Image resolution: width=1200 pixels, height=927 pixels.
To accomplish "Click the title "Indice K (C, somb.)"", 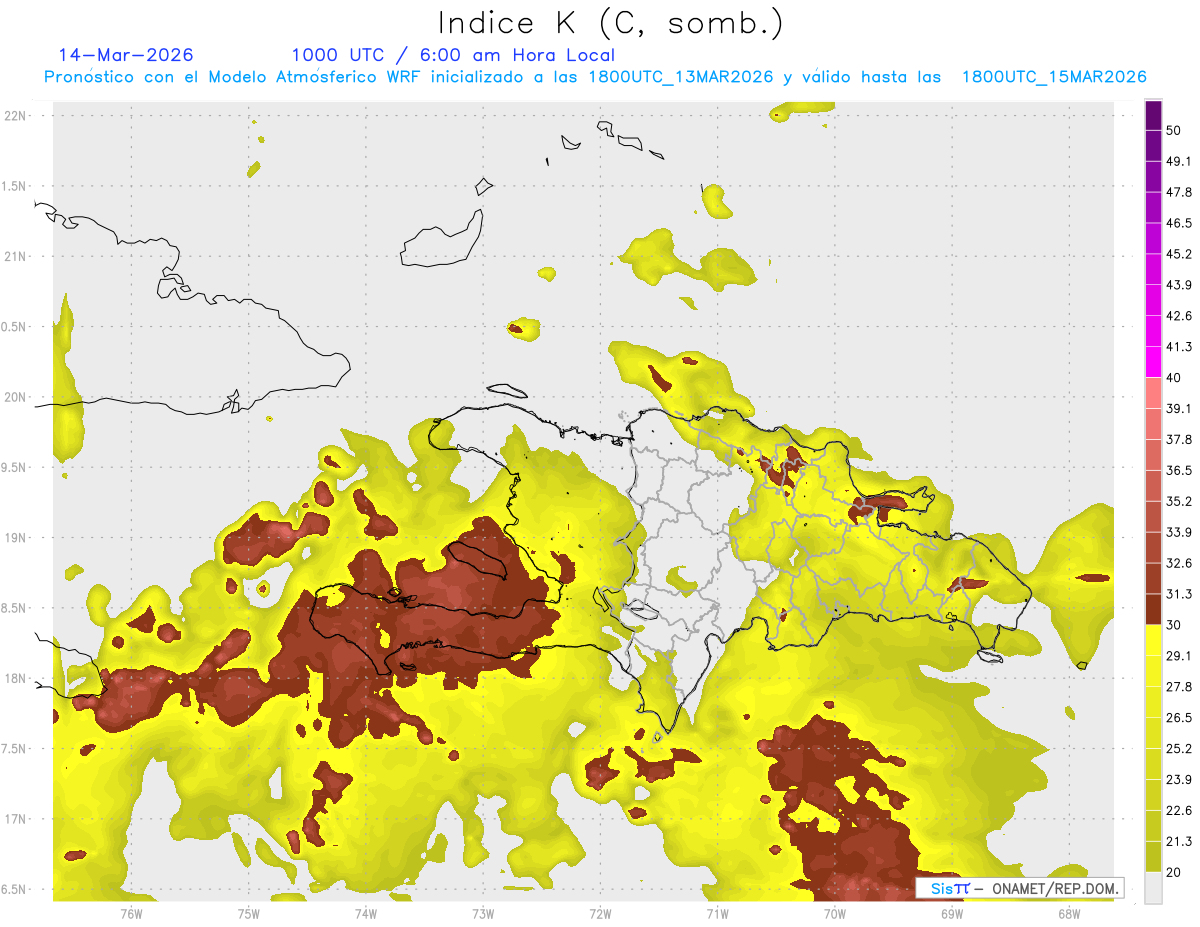I will (611, 24).
